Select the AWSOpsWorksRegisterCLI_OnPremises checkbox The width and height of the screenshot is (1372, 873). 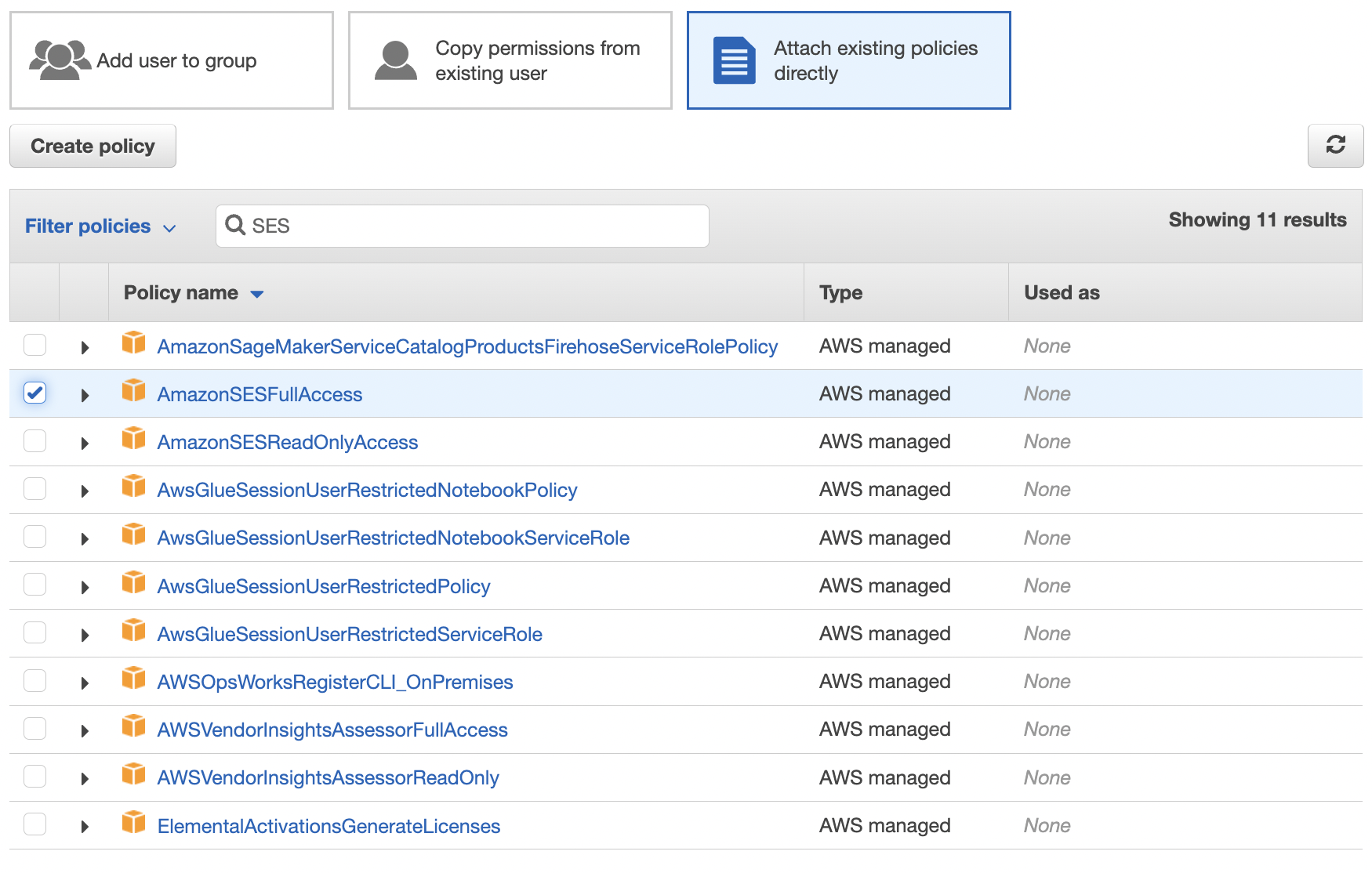point(34,680)
